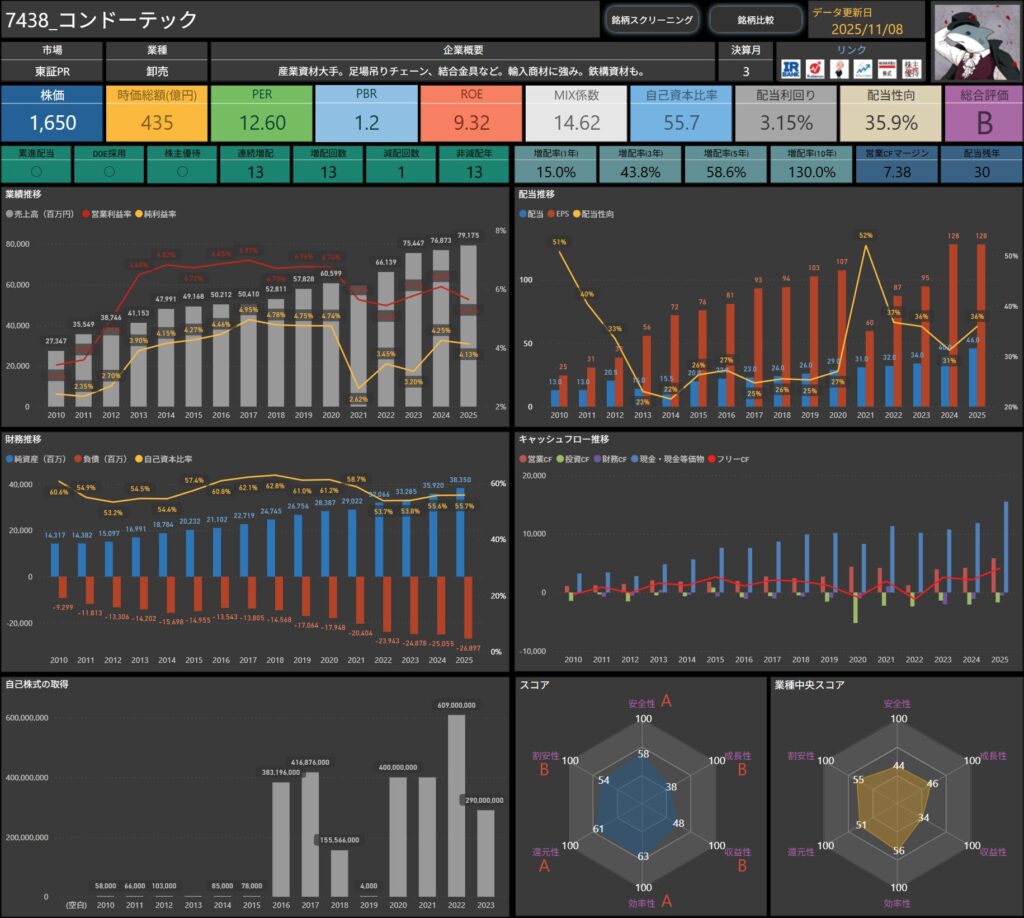Open the Rakuten securities link icon
The image size is (1024, 918).
(x=816, y=68)
